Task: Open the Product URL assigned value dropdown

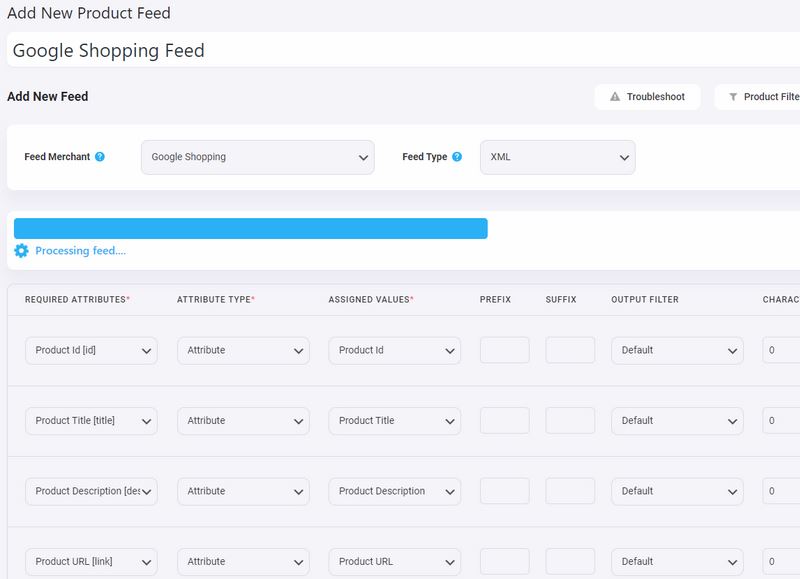Action: coord(395,562)
